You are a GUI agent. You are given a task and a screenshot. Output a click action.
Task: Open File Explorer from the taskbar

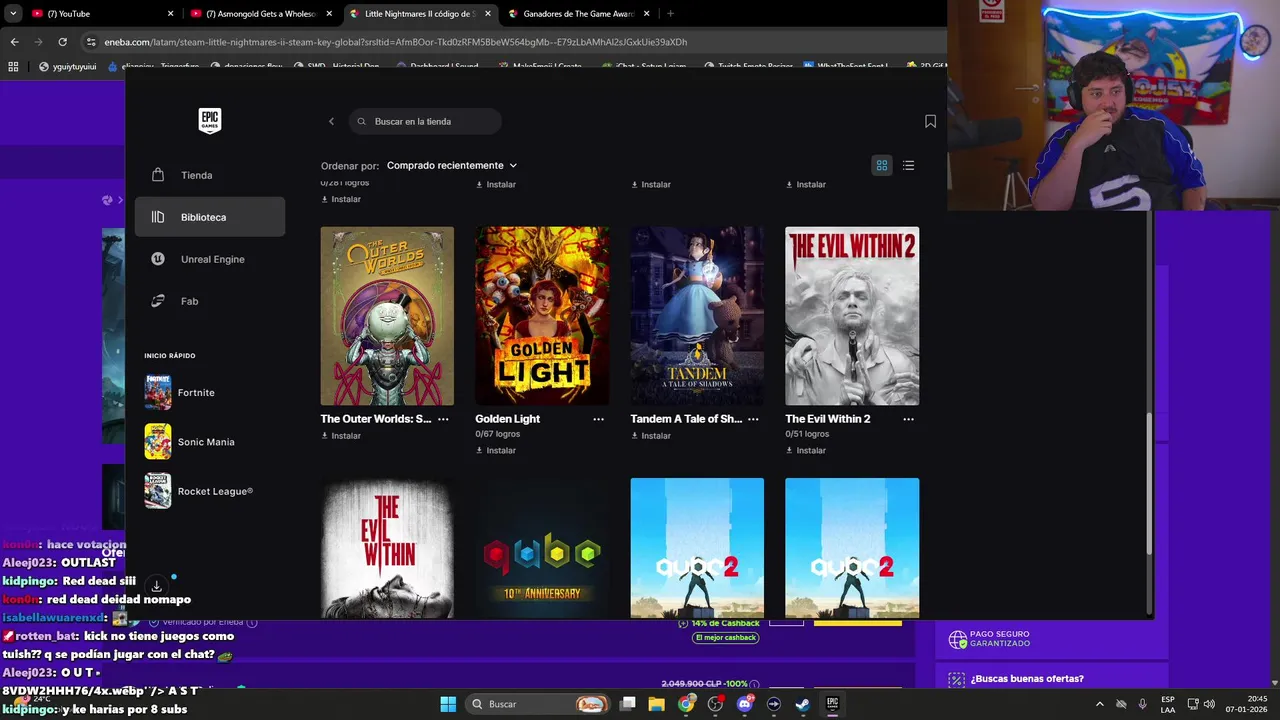point(657,704)
